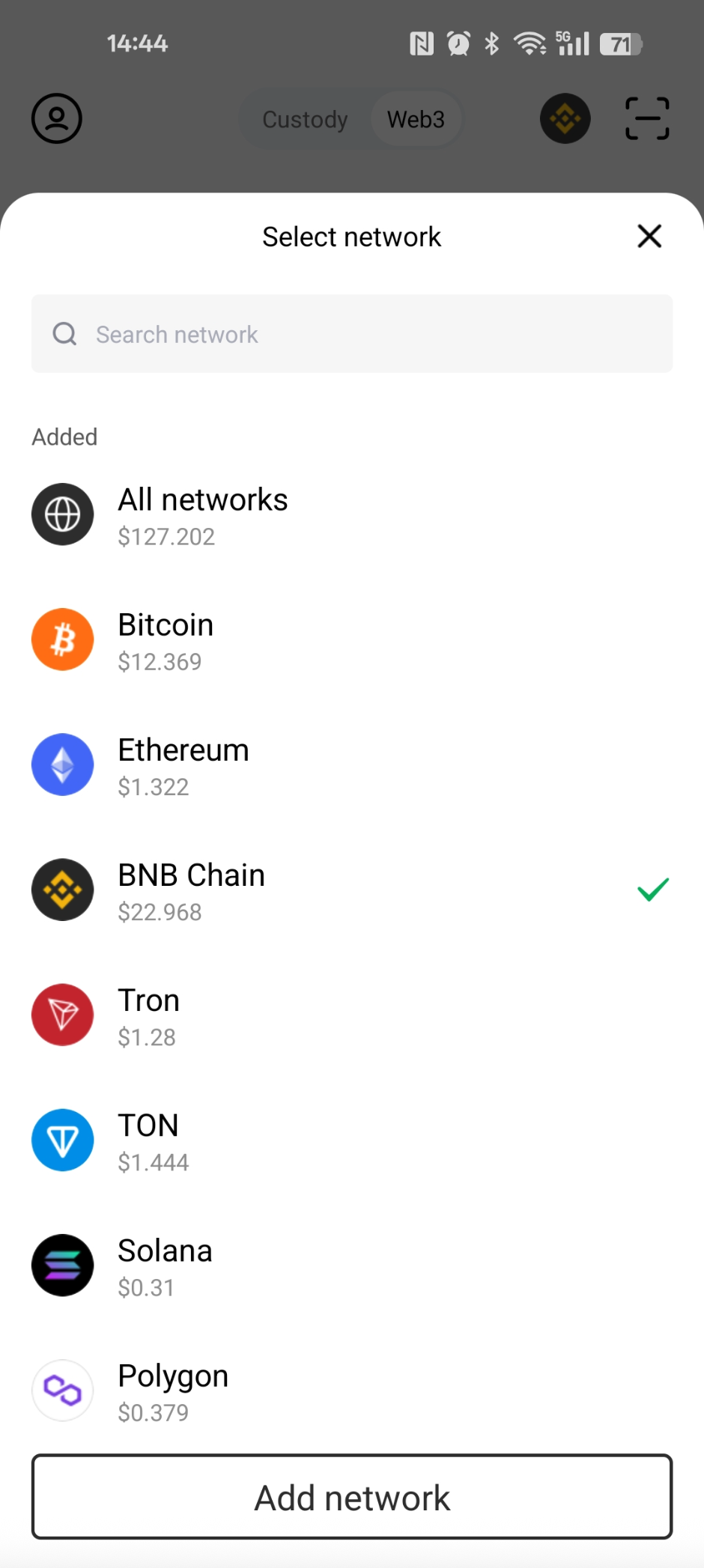704x1568 pixels.
Task: Tap the Ethereum diamond icon
Action: [x=63, y=765]
